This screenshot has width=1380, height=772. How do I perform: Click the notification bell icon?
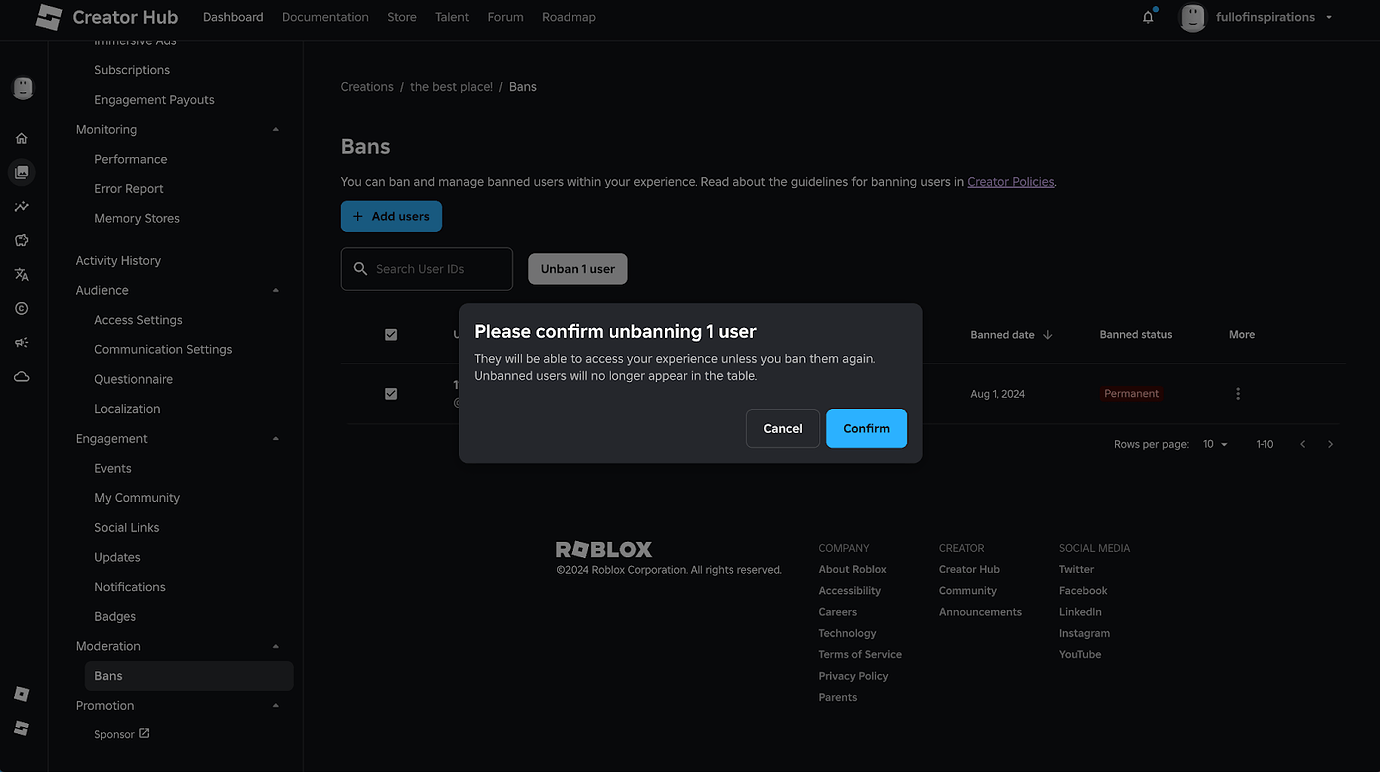pyautogui.click(x=1147, y=16)
